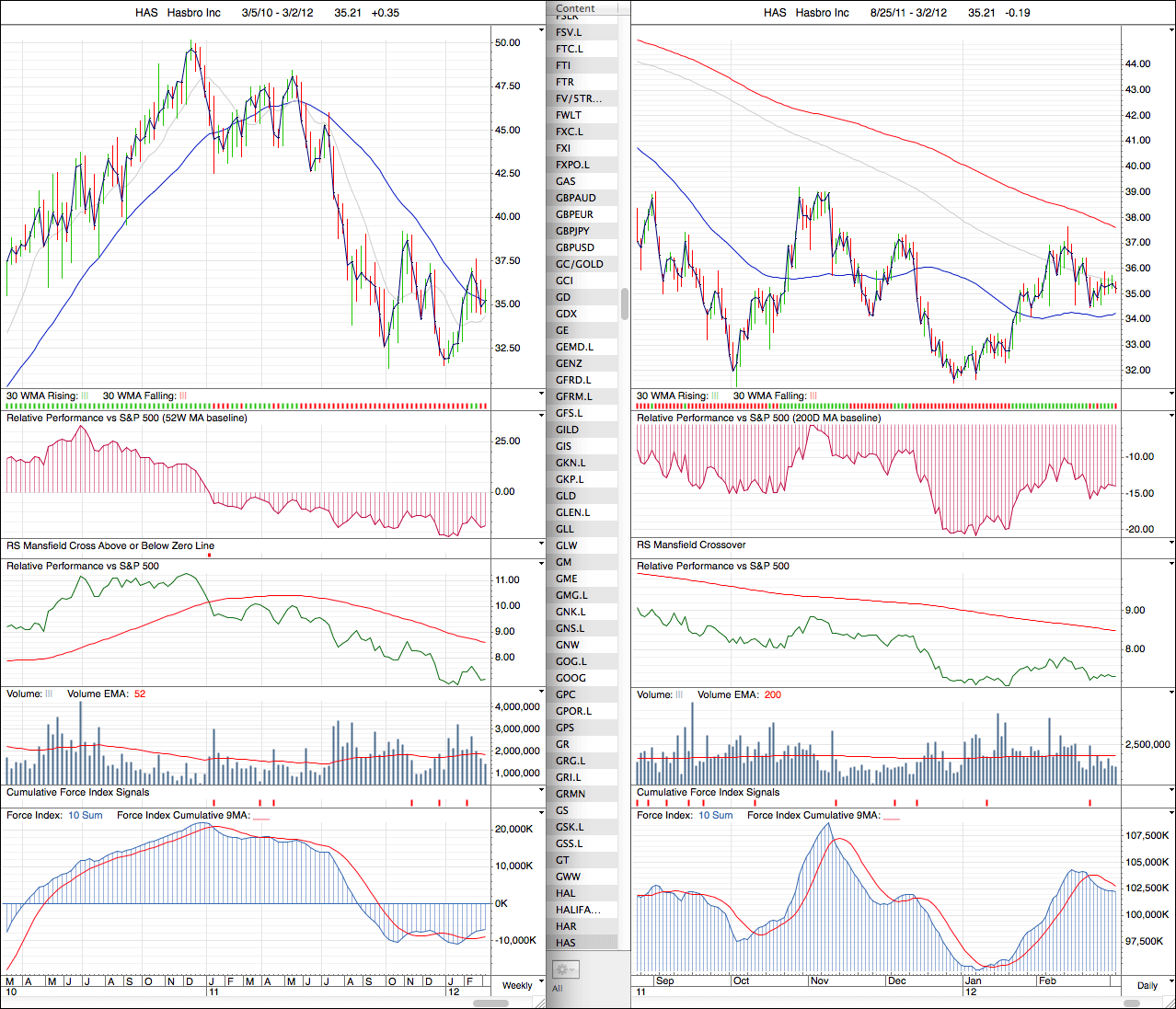Choose GBPUSD in the symbol list
Screen dimensions: 1176x1009
575,247
